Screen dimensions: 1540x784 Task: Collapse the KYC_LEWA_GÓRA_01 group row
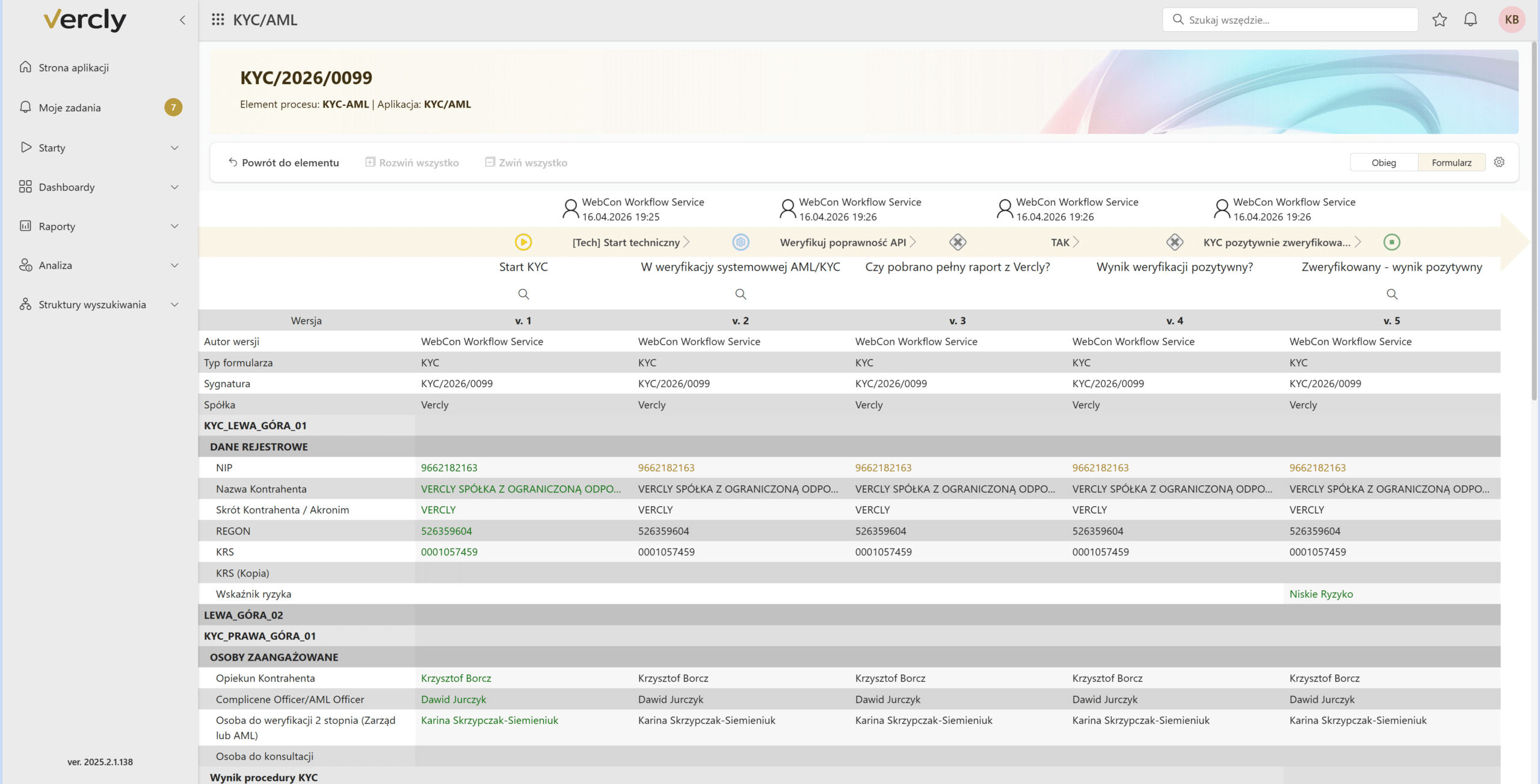pos(849,426)
